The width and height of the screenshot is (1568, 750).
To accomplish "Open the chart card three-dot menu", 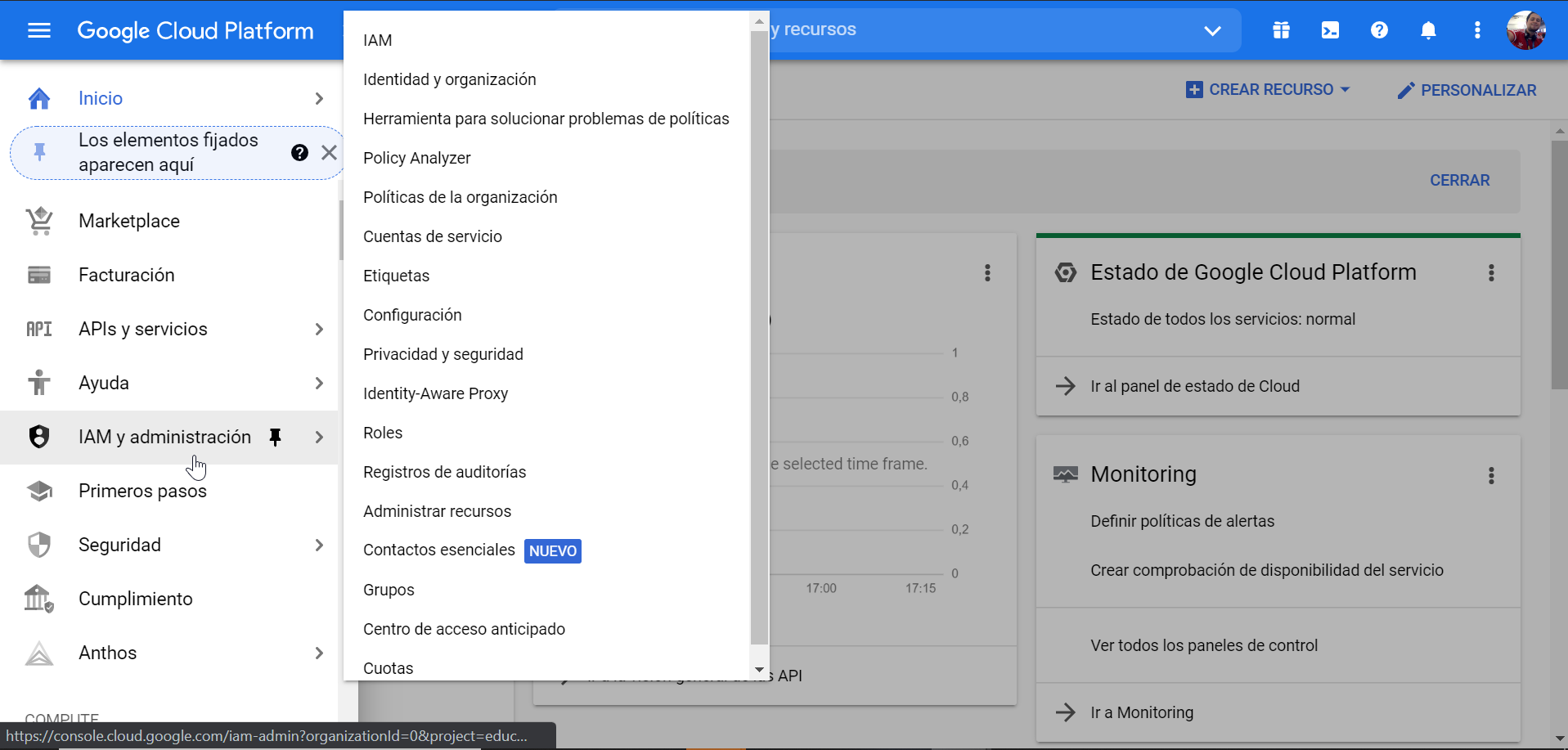I will pos(987,272).
